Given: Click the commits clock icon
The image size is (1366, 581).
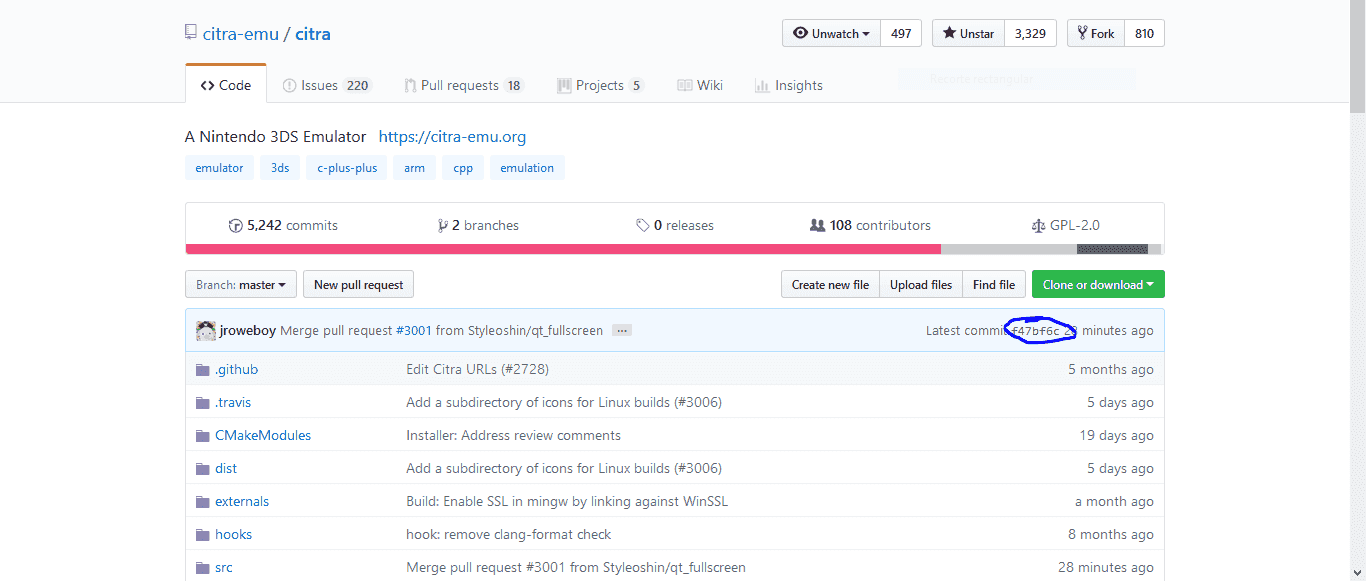Looking at the screenshot, I should (x=236, y=226).
